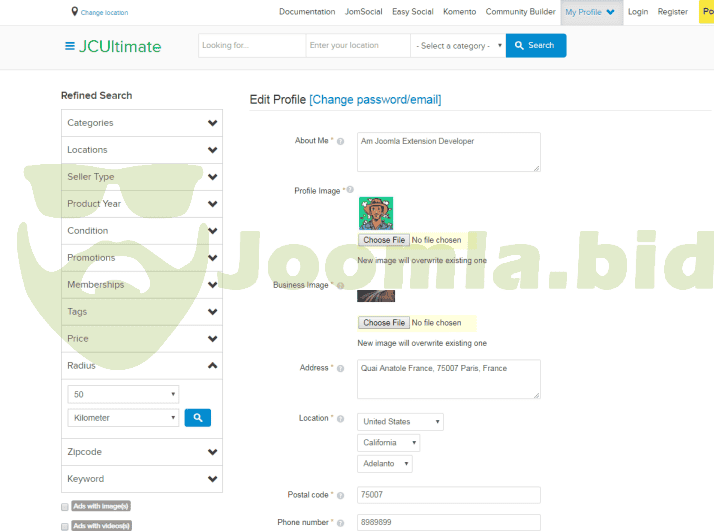Click the help icon next to Address
Image resolution: width=714 pixels, height=531 pixels.
[341, 369]
